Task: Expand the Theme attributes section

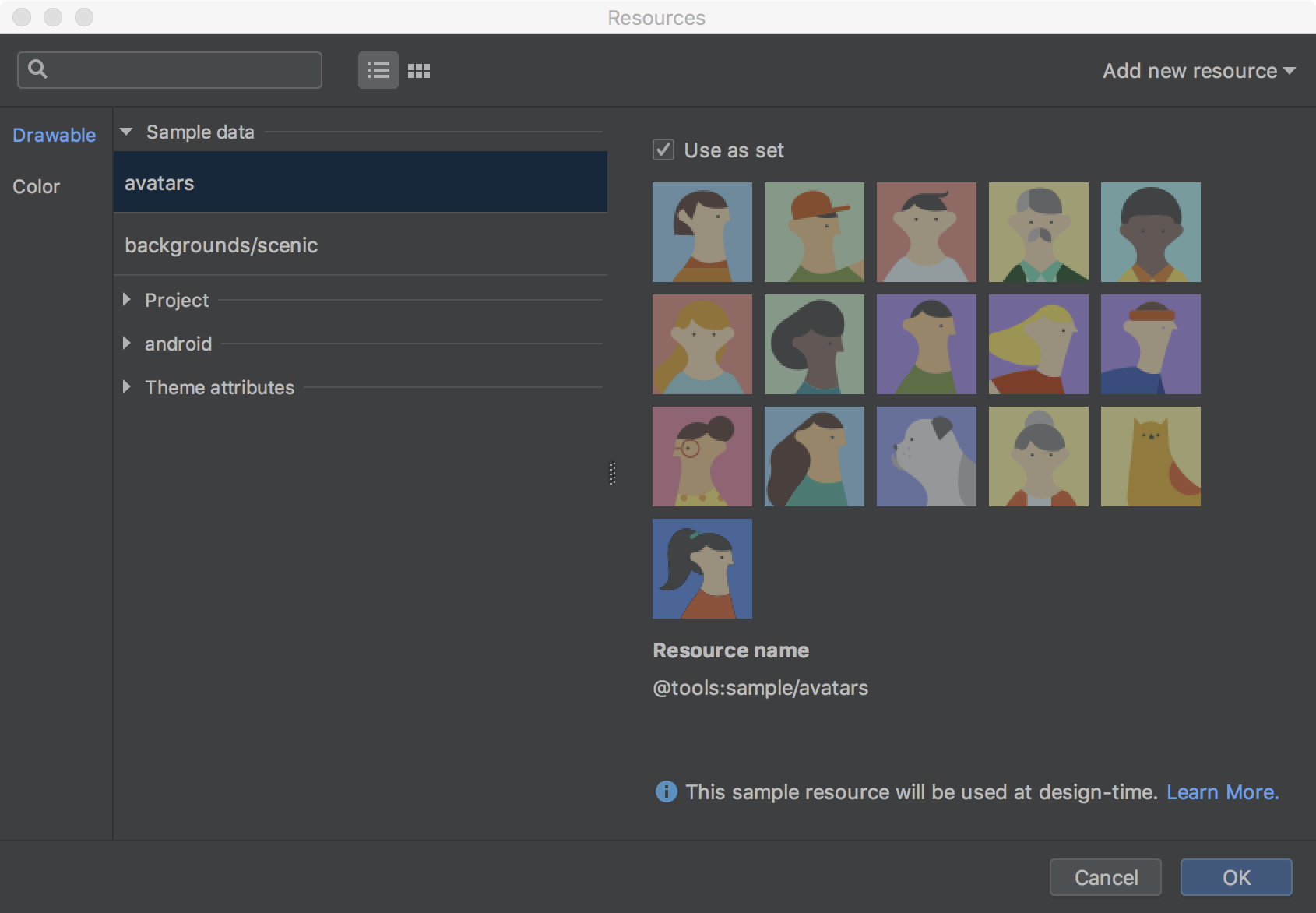Action: click(x=128, y=387)
